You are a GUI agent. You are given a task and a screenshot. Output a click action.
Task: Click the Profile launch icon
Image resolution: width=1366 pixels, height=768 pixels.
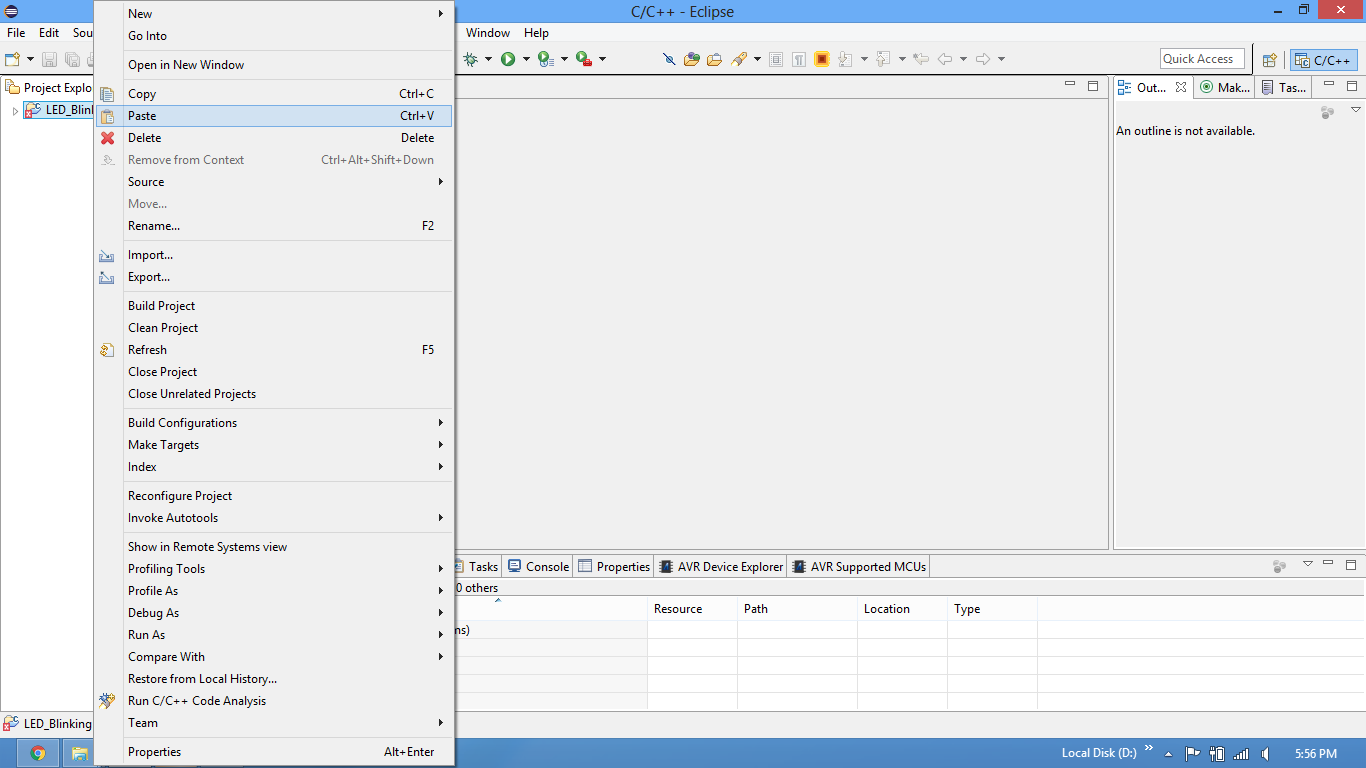(x=545, y=59)
